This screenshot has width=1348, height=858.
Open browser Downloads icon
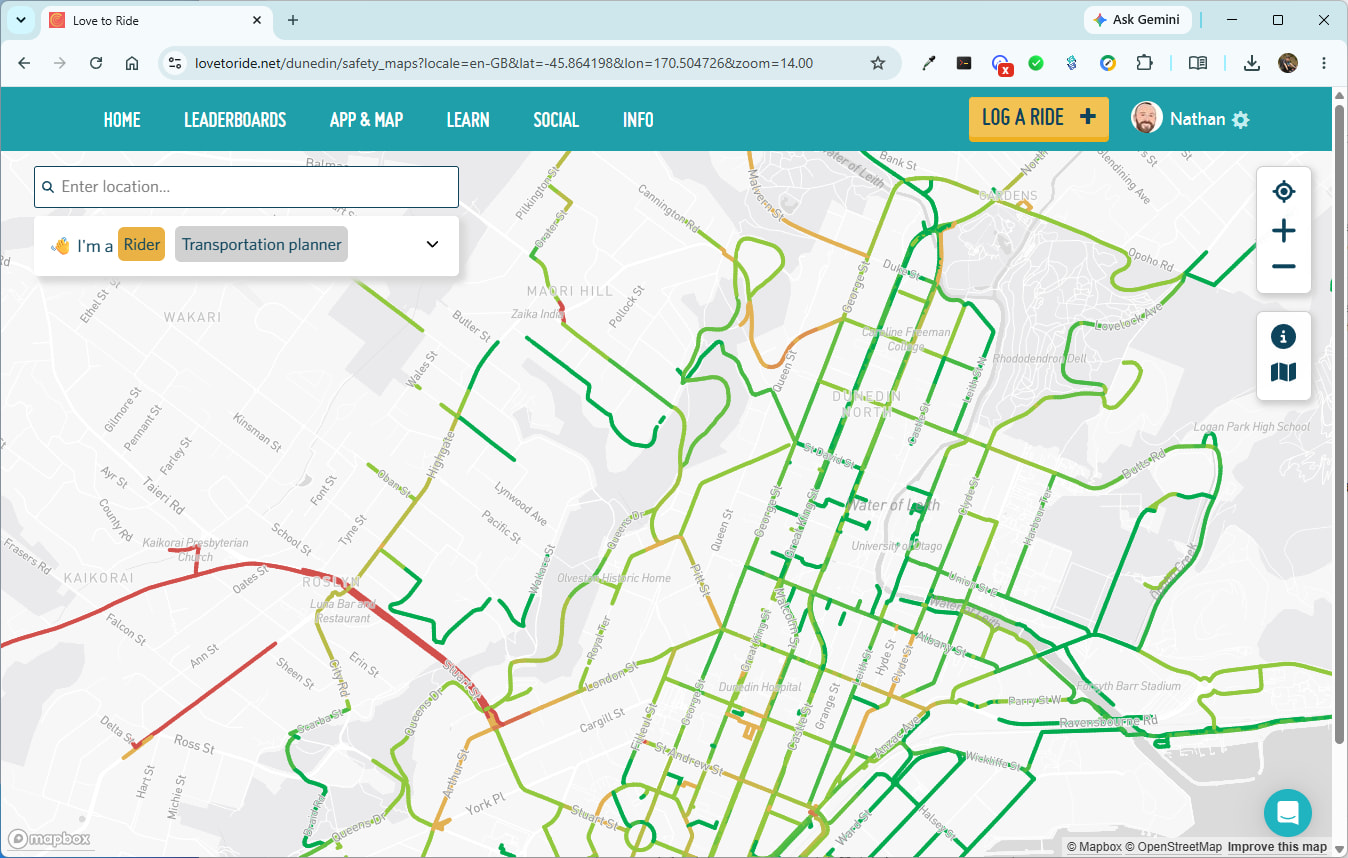(1251, 63)
